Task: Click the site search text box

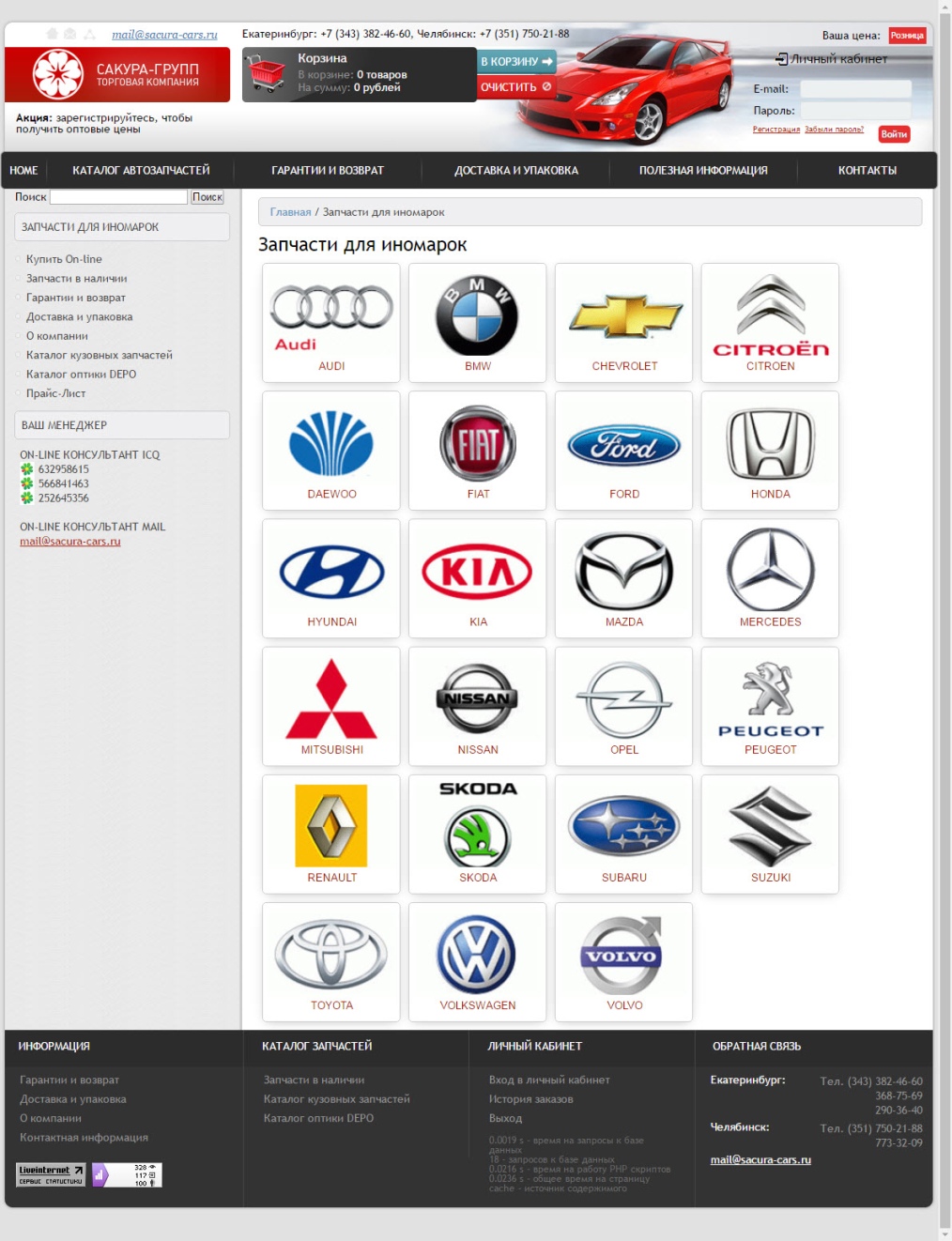Action: 118,197
